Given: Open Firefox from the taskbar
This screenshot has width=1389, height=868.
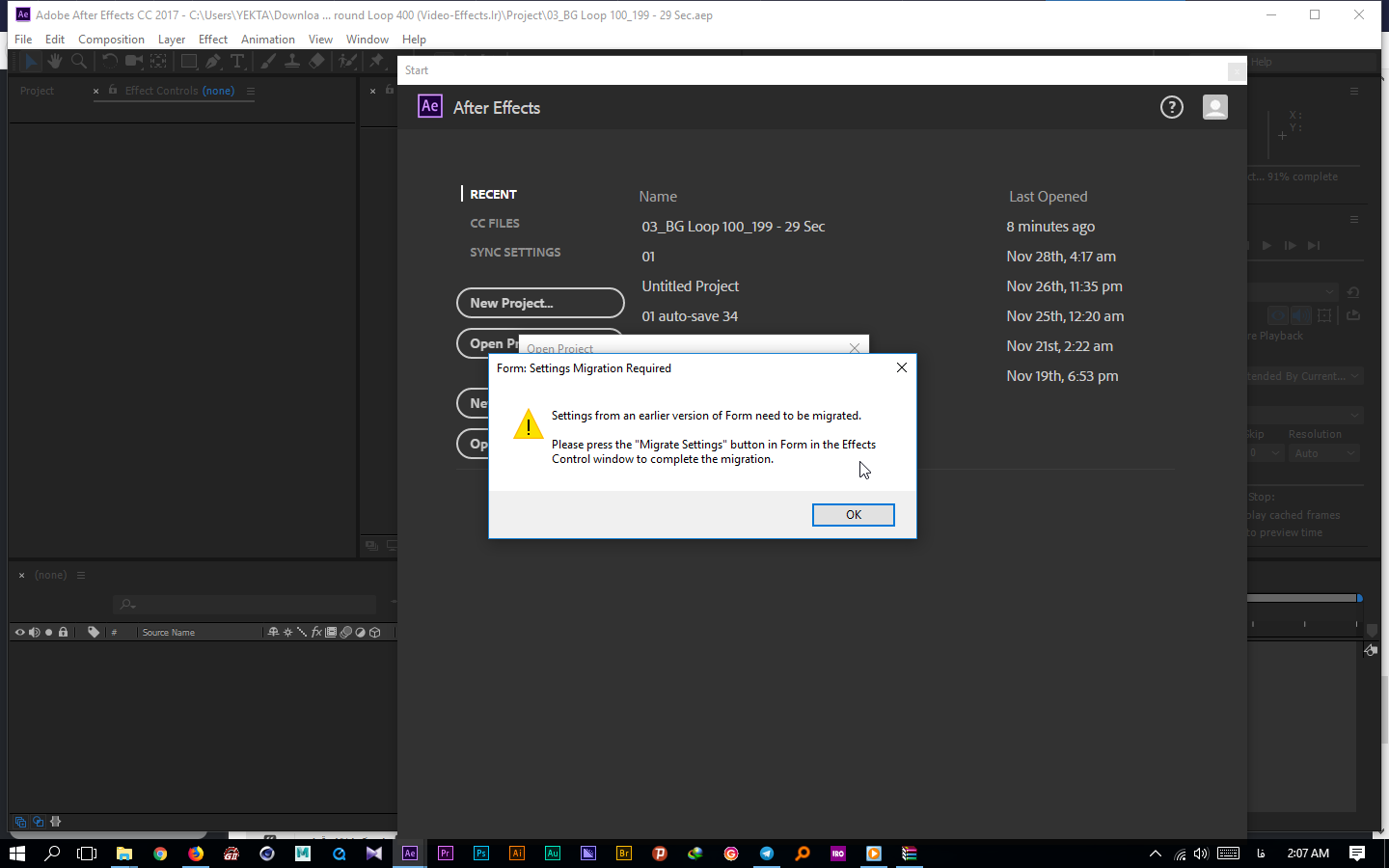Looking at the screenshot, I should click(196, 854).
